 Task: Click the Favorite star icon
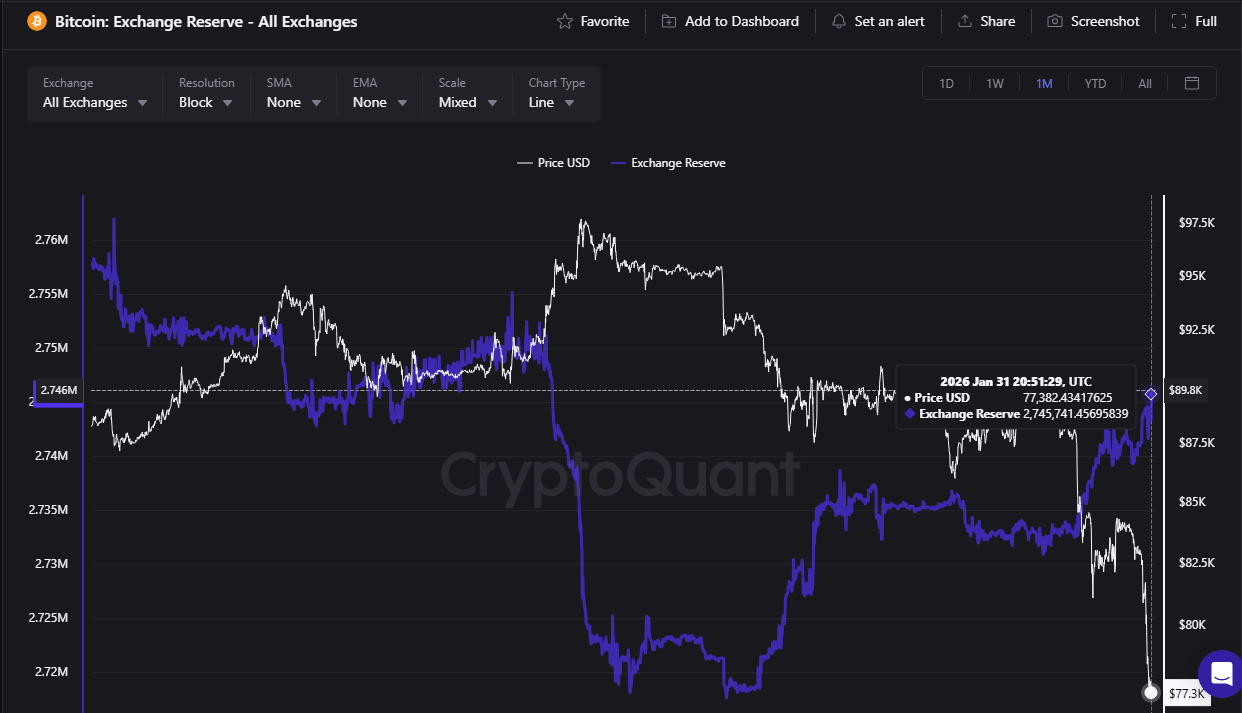[x=565, y=21]
